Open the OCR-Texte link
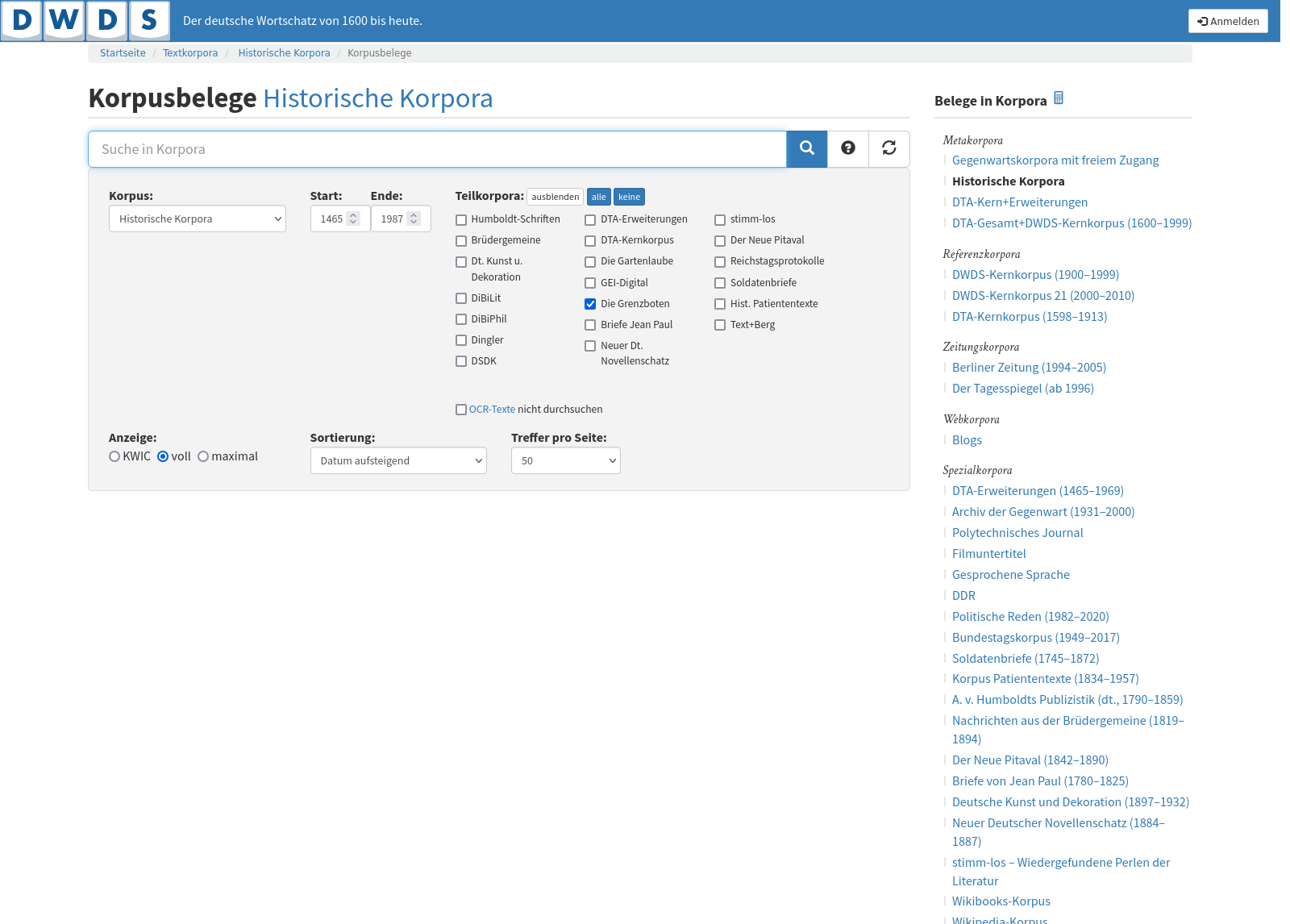This screenshot has height=924, width=1290. tap(492, 410)
